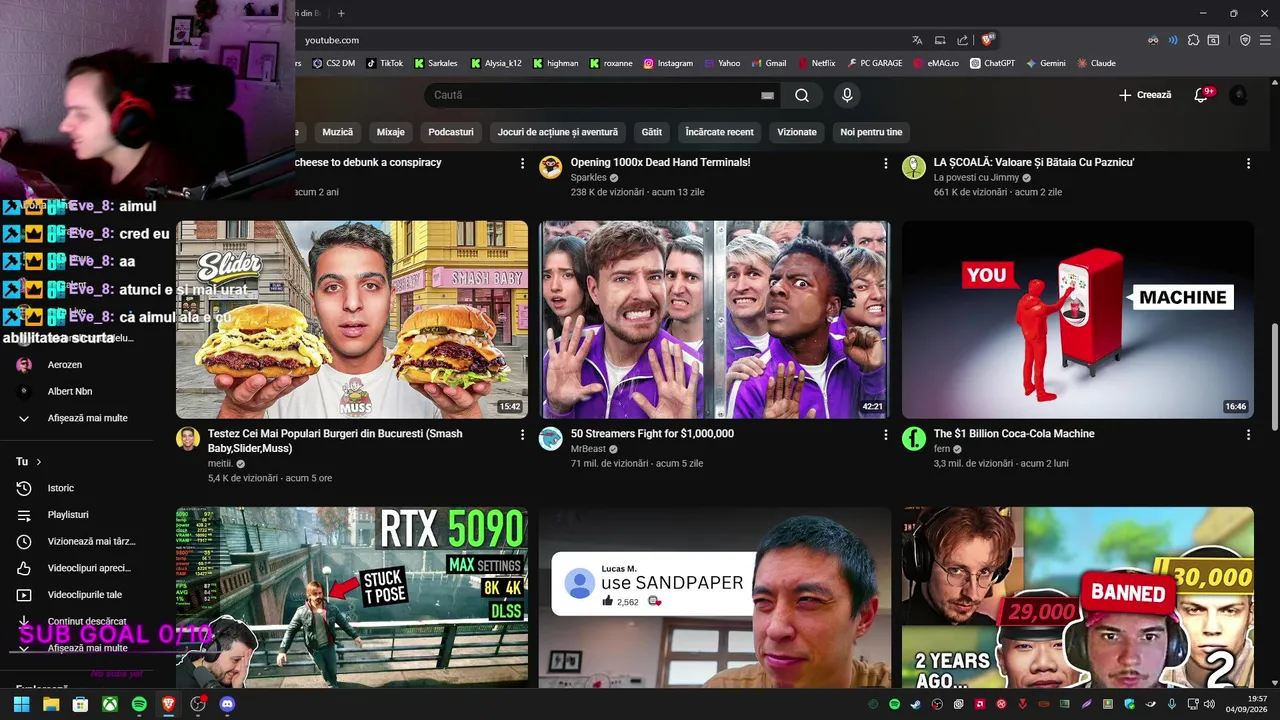Screen dimensions: 1280x720
Task: Select the Noi pentru tine filter chip
Action: [x=871, y=132]
